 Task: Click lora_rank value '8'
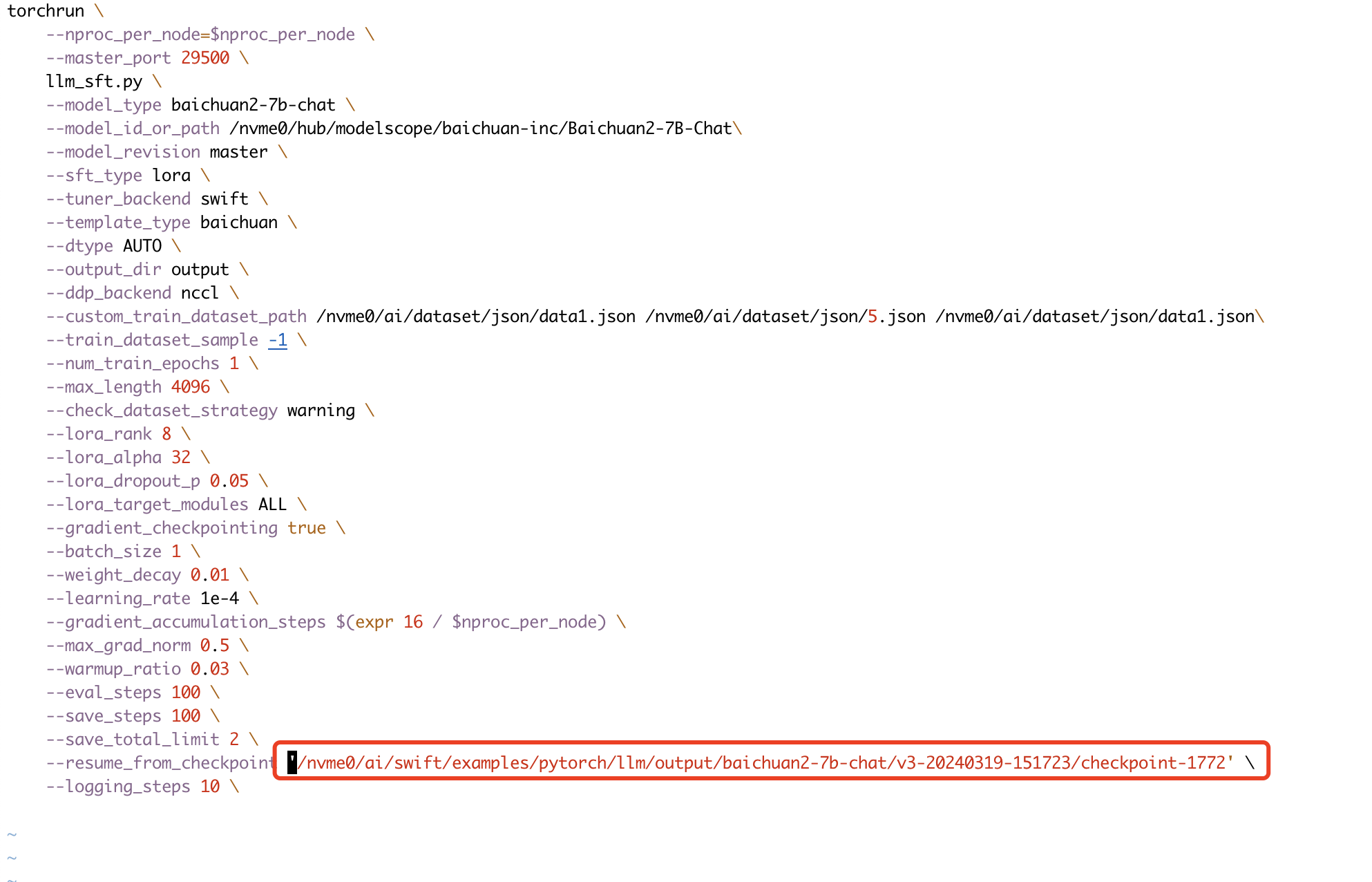(166, 434)
